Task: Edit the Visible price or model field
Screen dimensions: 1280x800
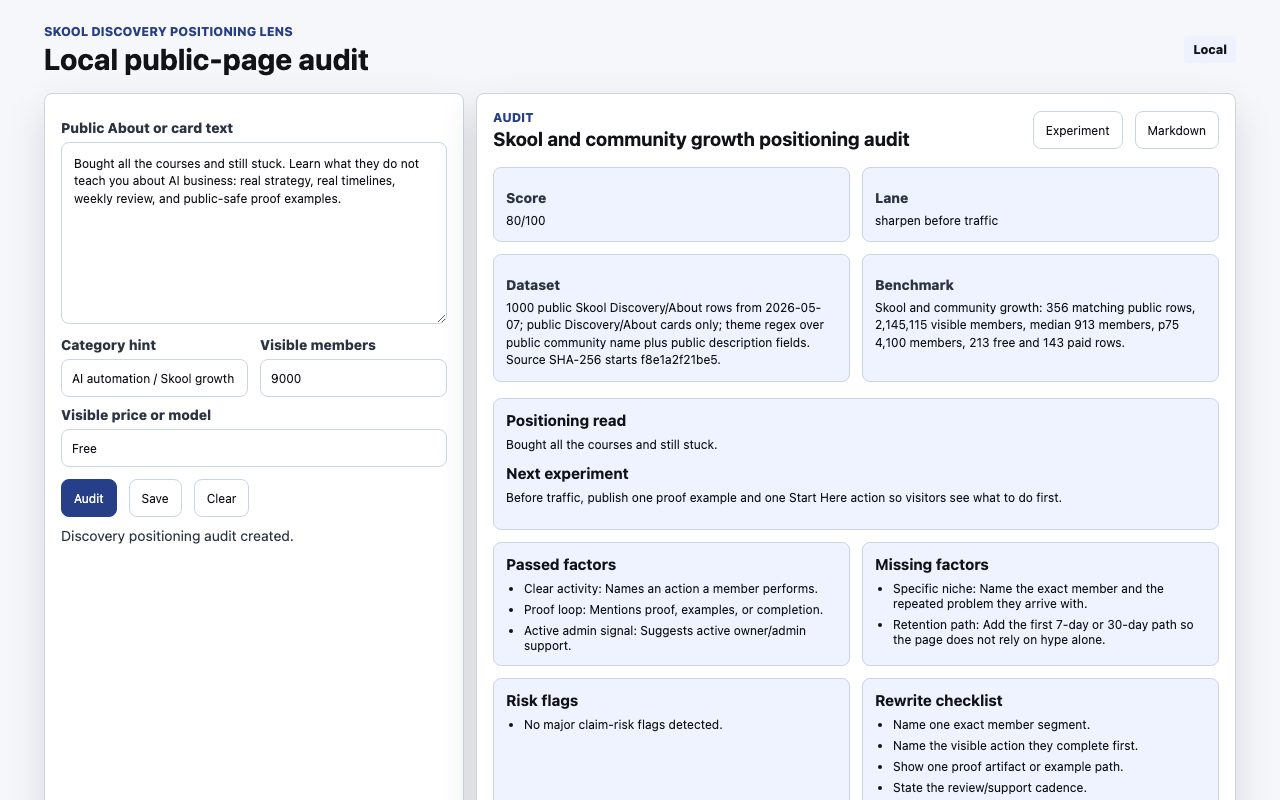Action: pyautogui.click(x=254, y=448)
